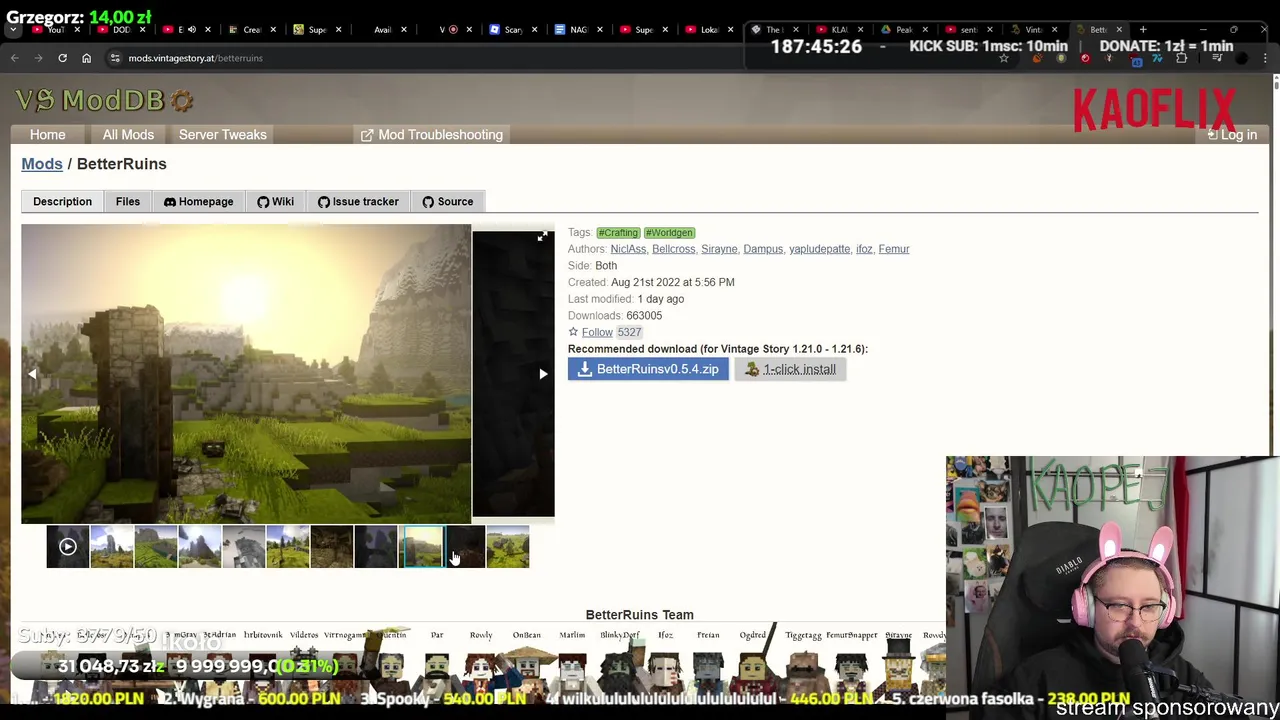Open the tab search dropdown arrow
The height and width of the screenshot is (720, 1280).
pyautogui.click(x=12, y=30)
